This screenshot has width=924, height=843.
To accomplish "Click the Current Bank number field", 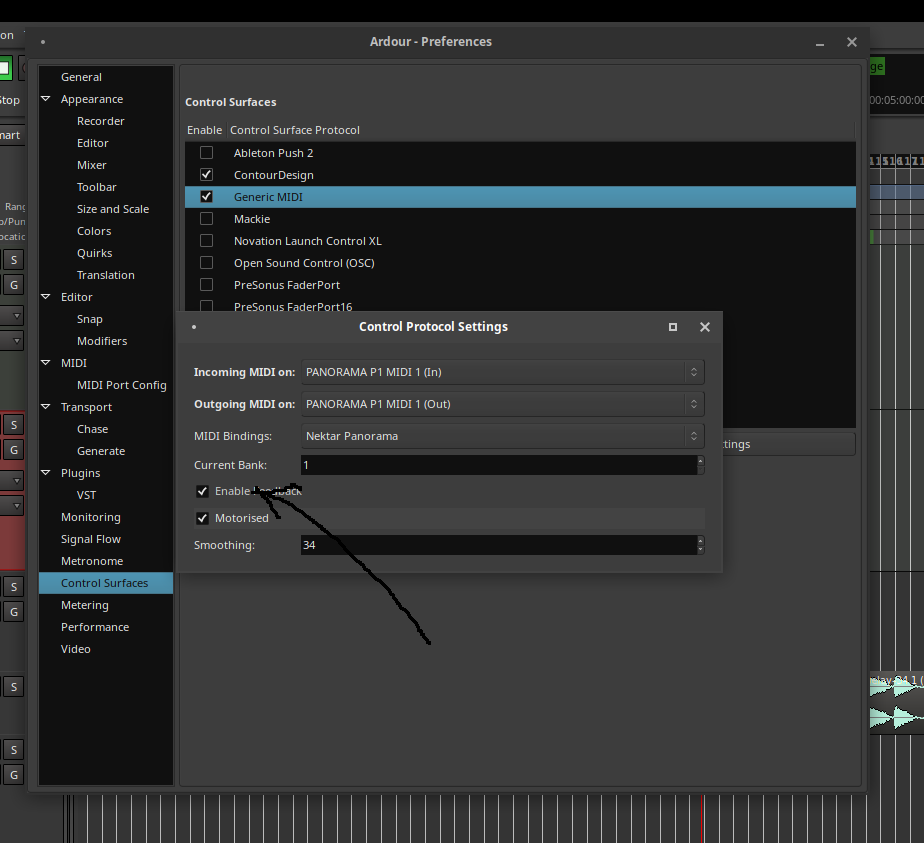I will (x=497, y=465).
